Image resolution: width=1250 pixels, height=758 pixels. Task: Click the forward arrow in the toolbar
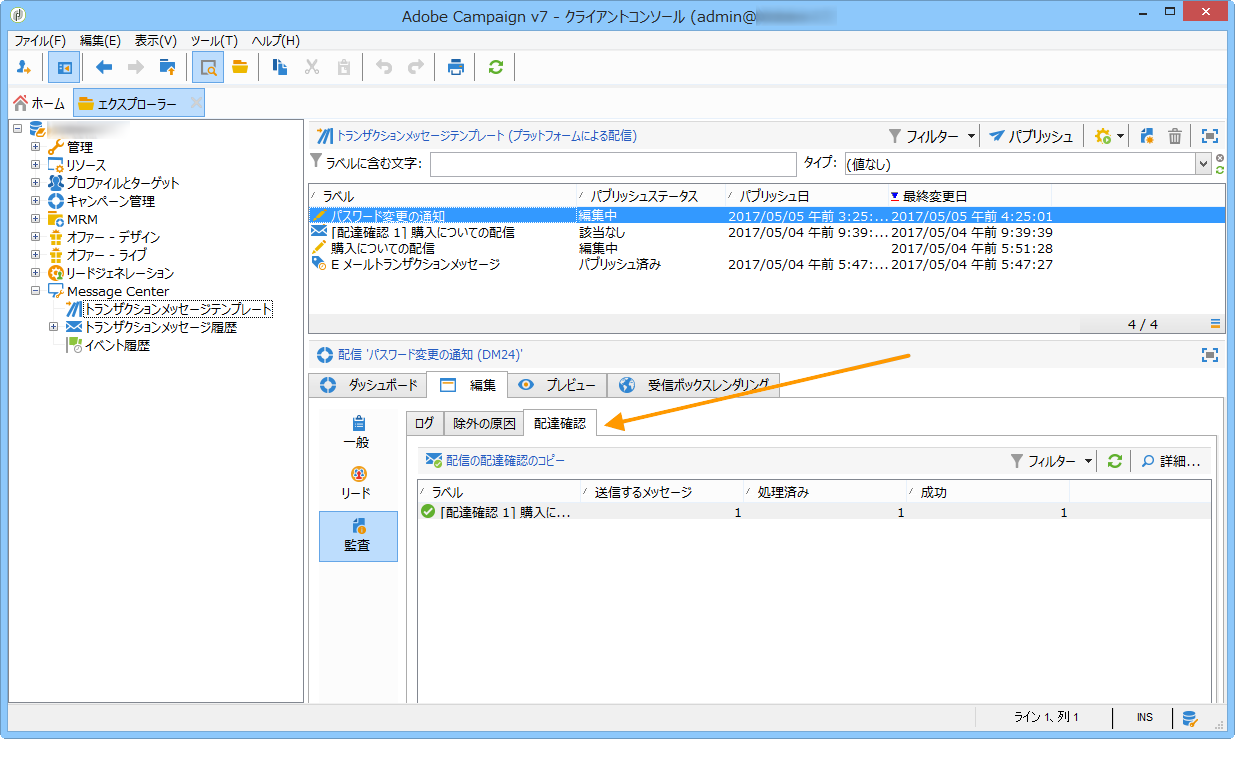tap(136, 67)
